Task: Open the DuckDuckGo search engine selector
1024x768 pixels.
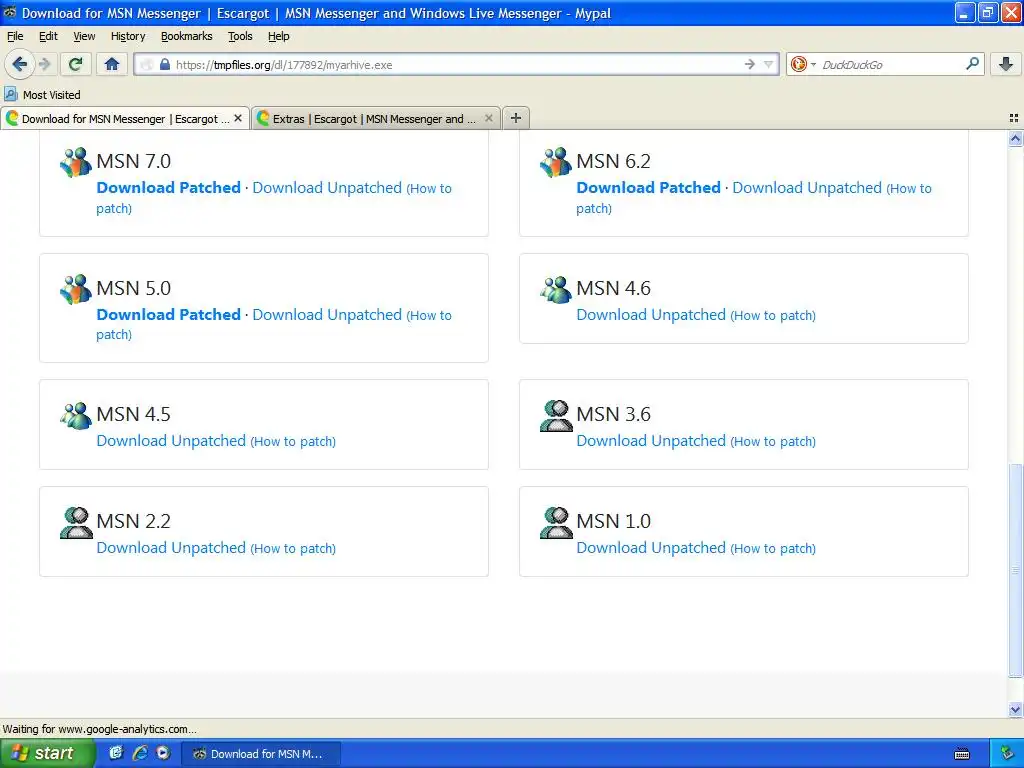Action: pos(802,64)
